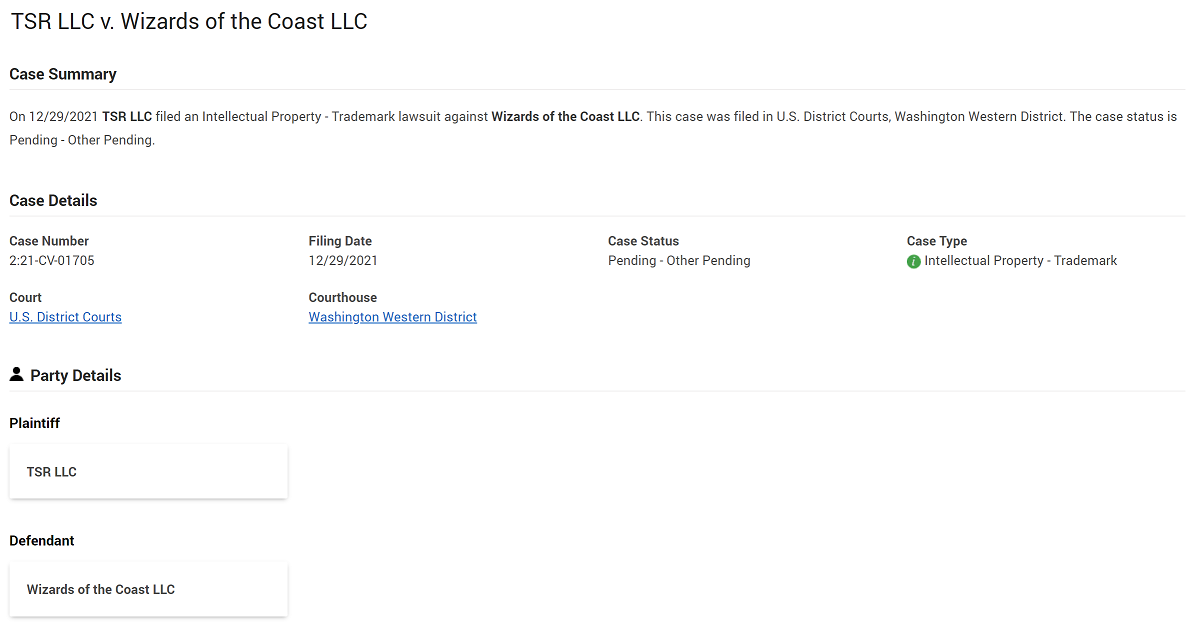Click the Plaintiff label
The width and height of the screenshot is (1186, 629).
(x=35, y=423)
